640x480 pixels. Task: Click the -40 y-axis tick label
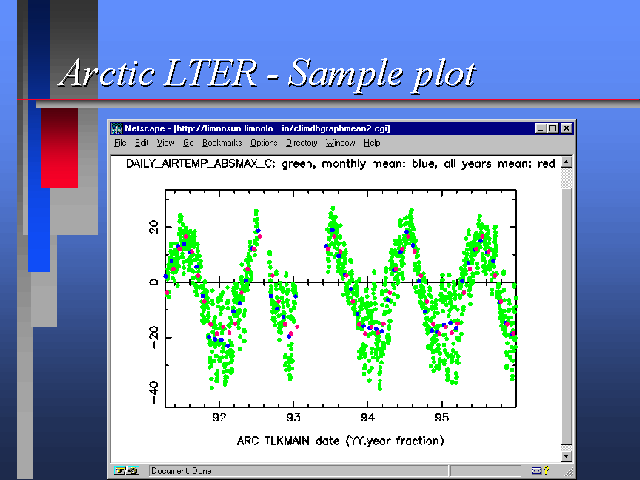[153, 393]
